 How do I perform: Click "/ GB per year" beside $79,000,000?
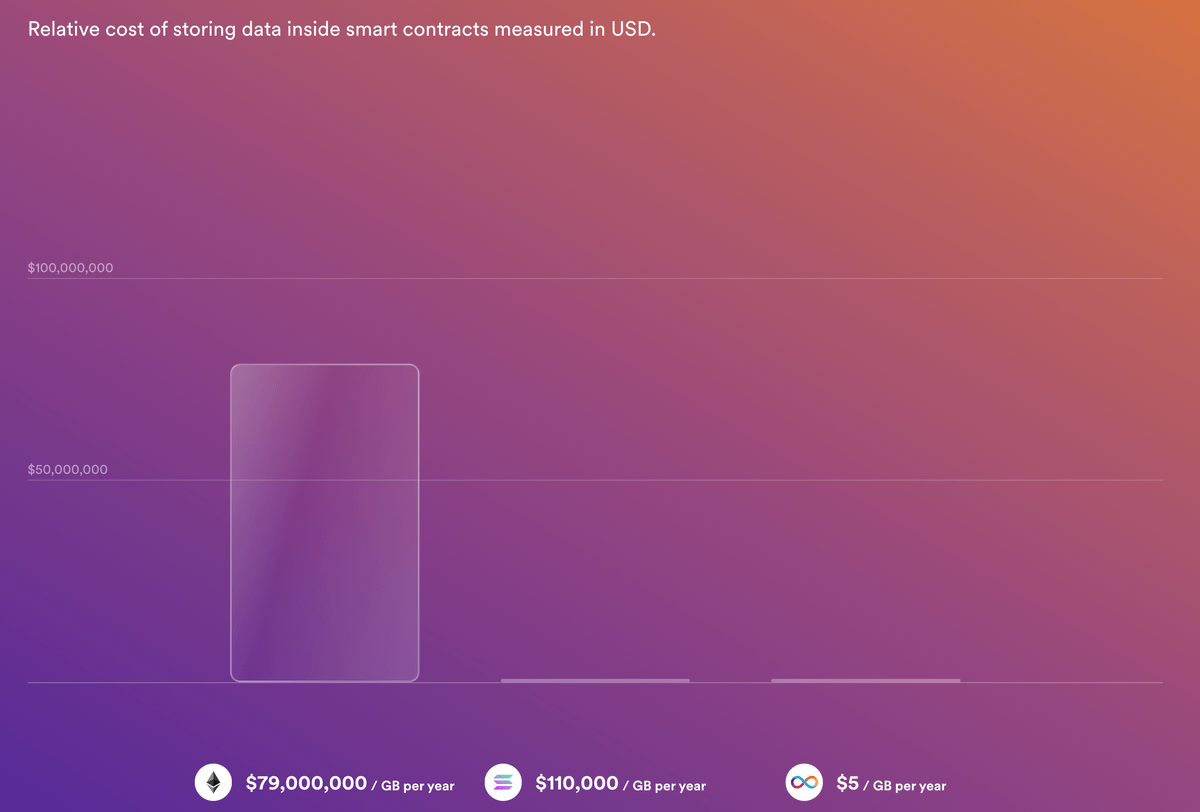[413, 786]
